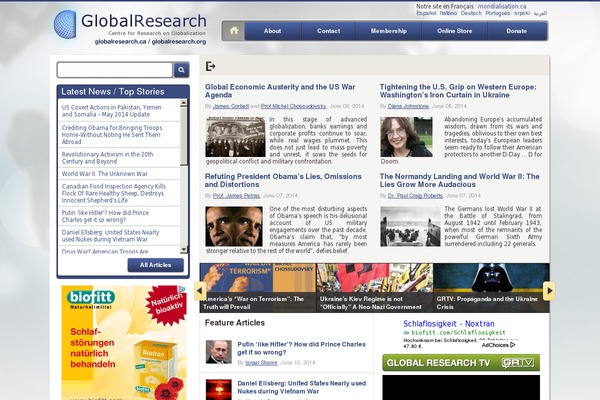Click the All Articles button
Screen dimensions: 600x400
click(x=155, y=265)
